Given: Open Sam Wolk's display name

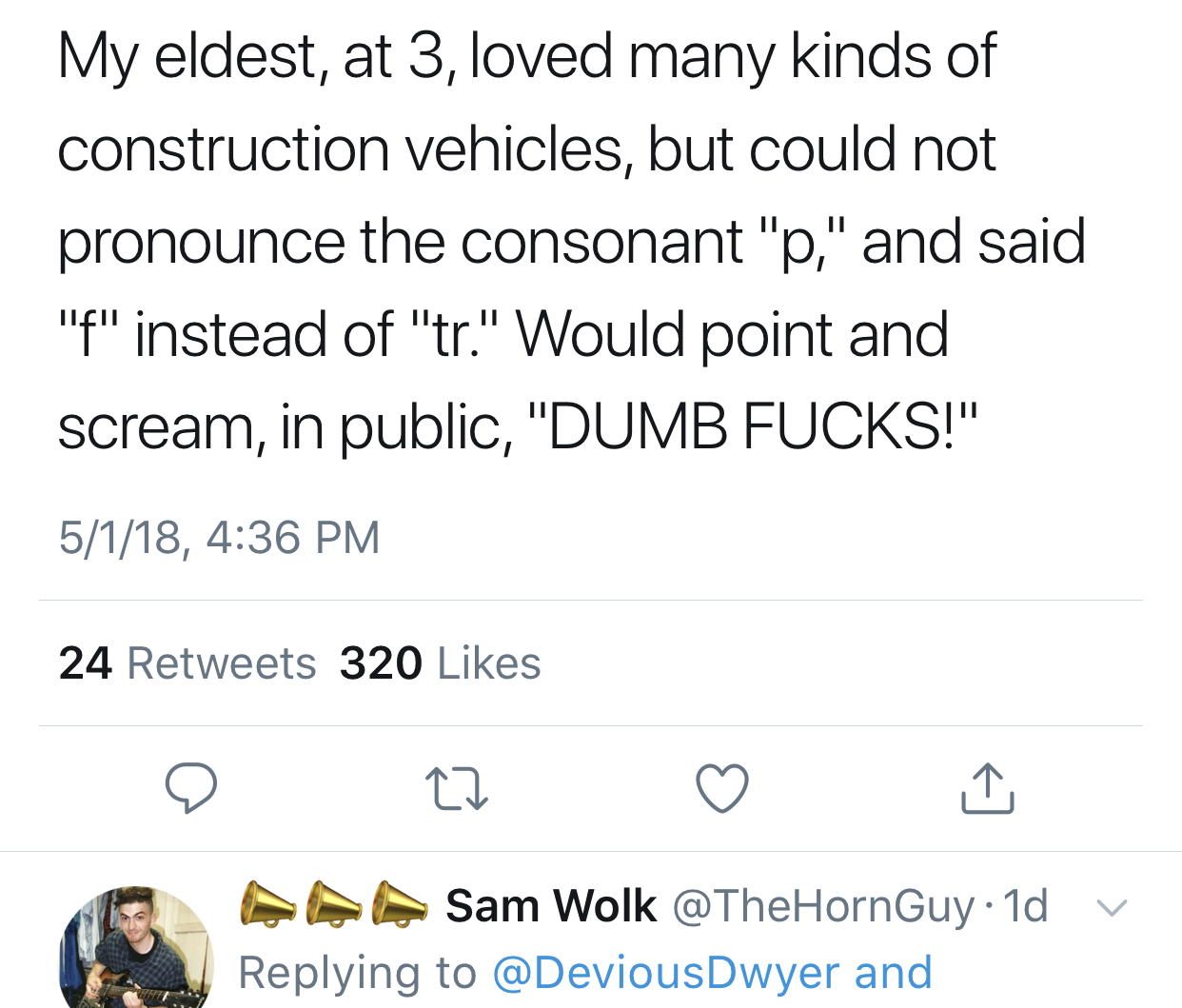Looking at the screenshot, I should (x=551, y=905).
